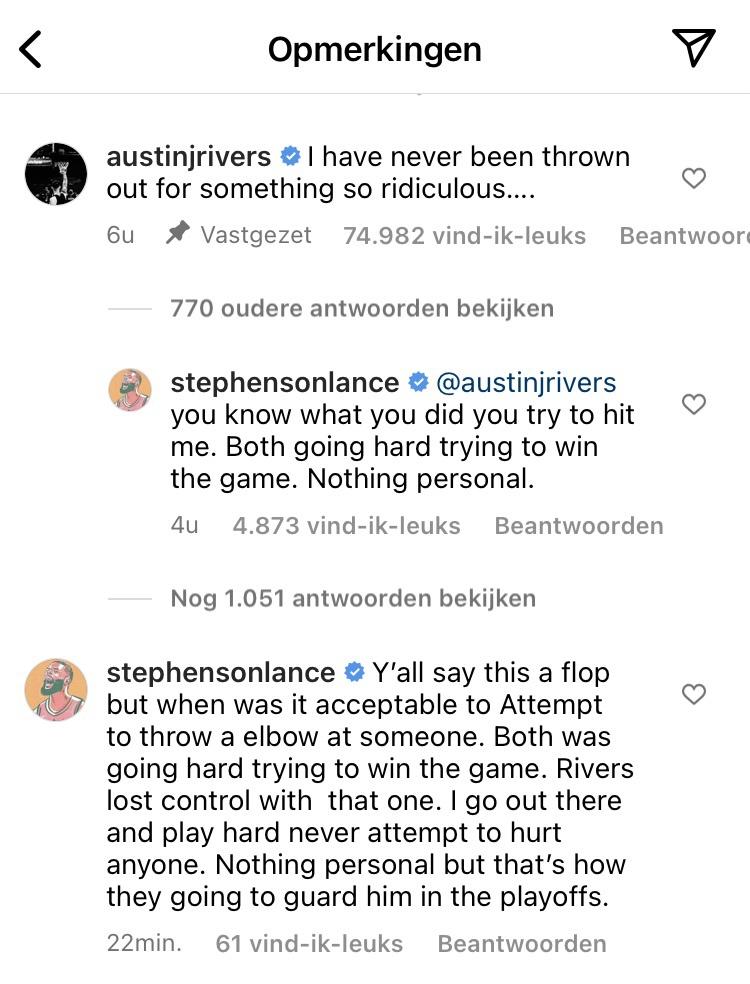This screenshot has width=750, height=984.
Task: Reveal older replies under the pinned comment
Action: tap(358, 308)
